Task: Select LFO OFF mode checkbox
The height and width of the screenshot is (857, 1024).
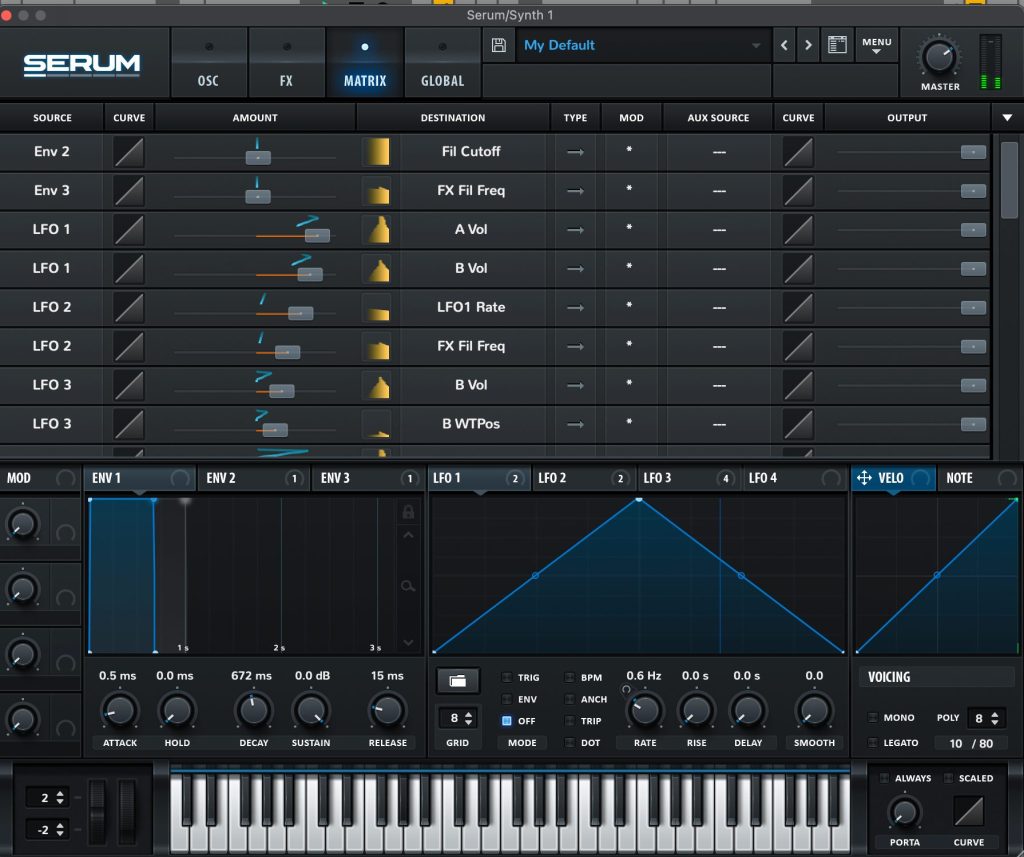Action: [507, 720]
